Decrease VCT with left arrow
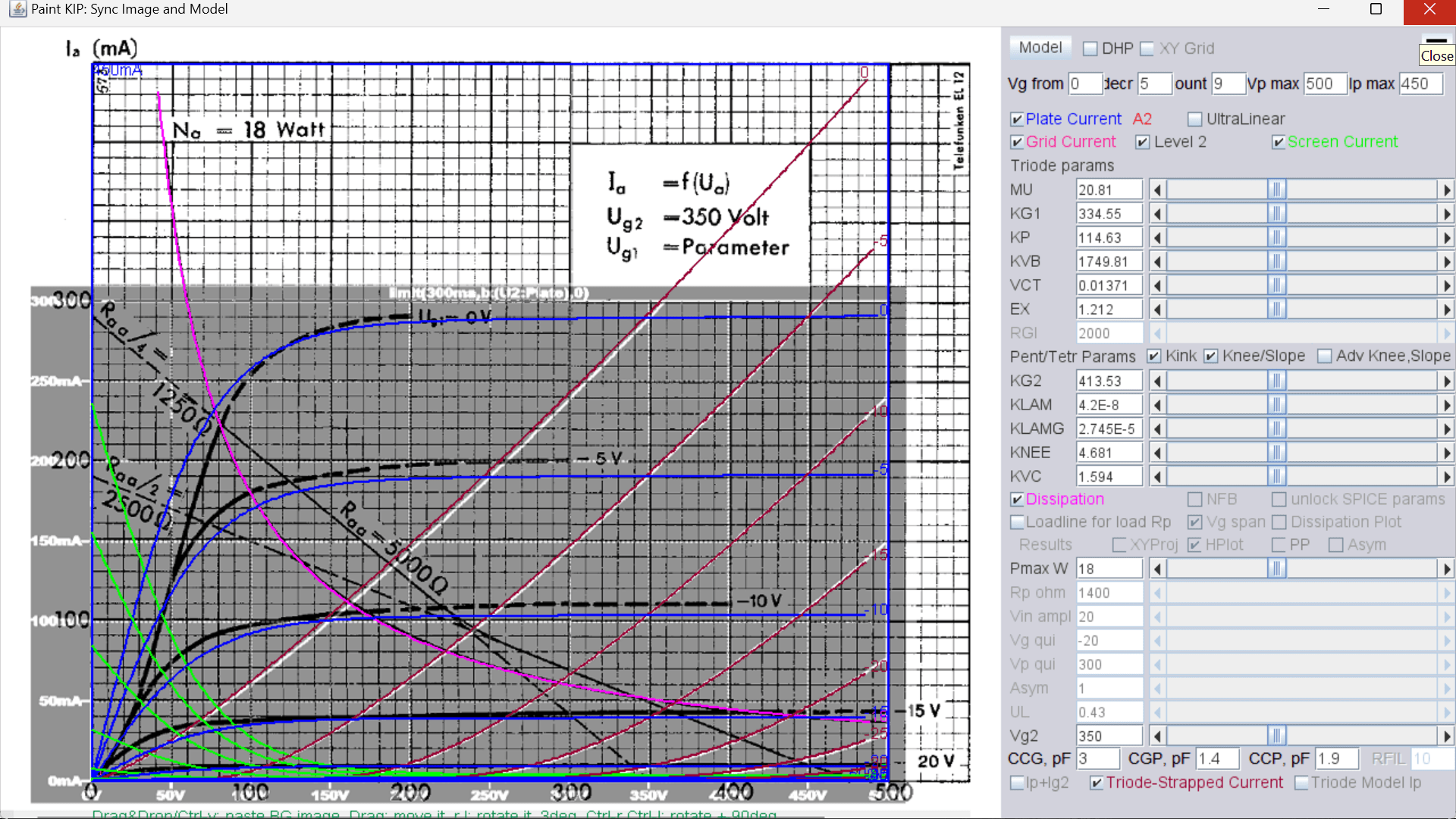 pos(1157,285)
